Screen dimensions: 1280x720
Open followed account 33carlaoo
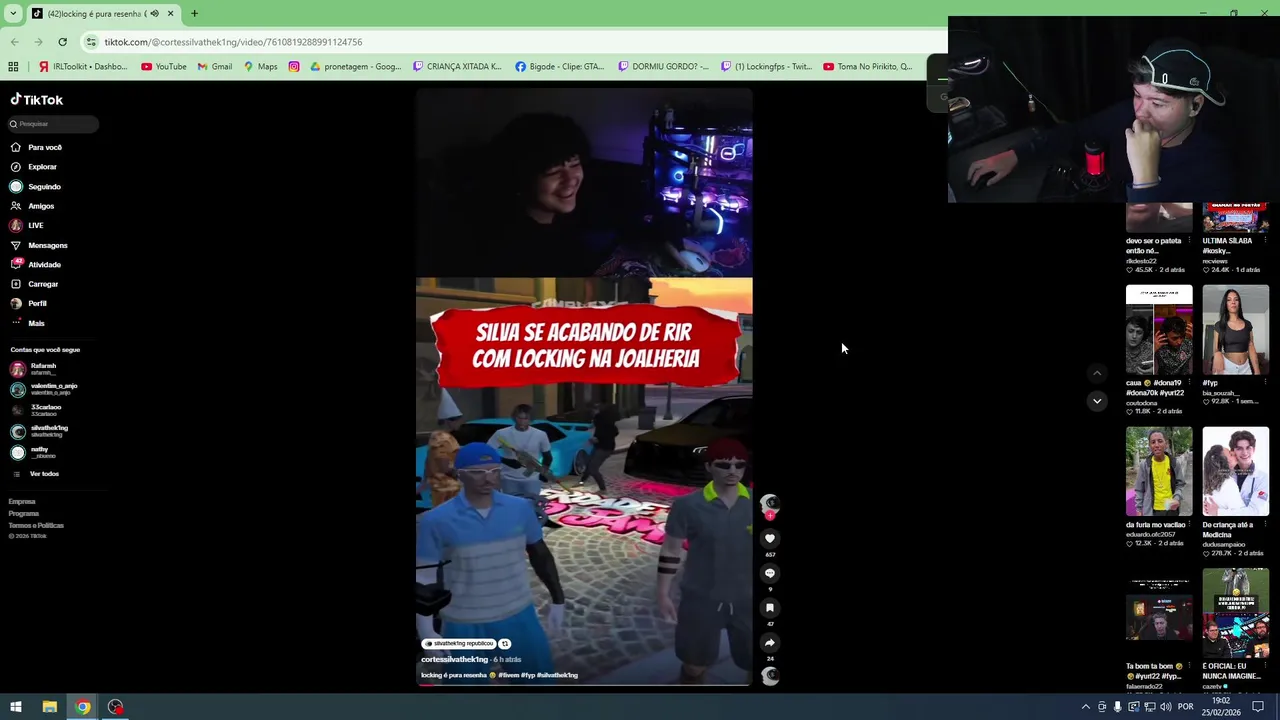36,410
